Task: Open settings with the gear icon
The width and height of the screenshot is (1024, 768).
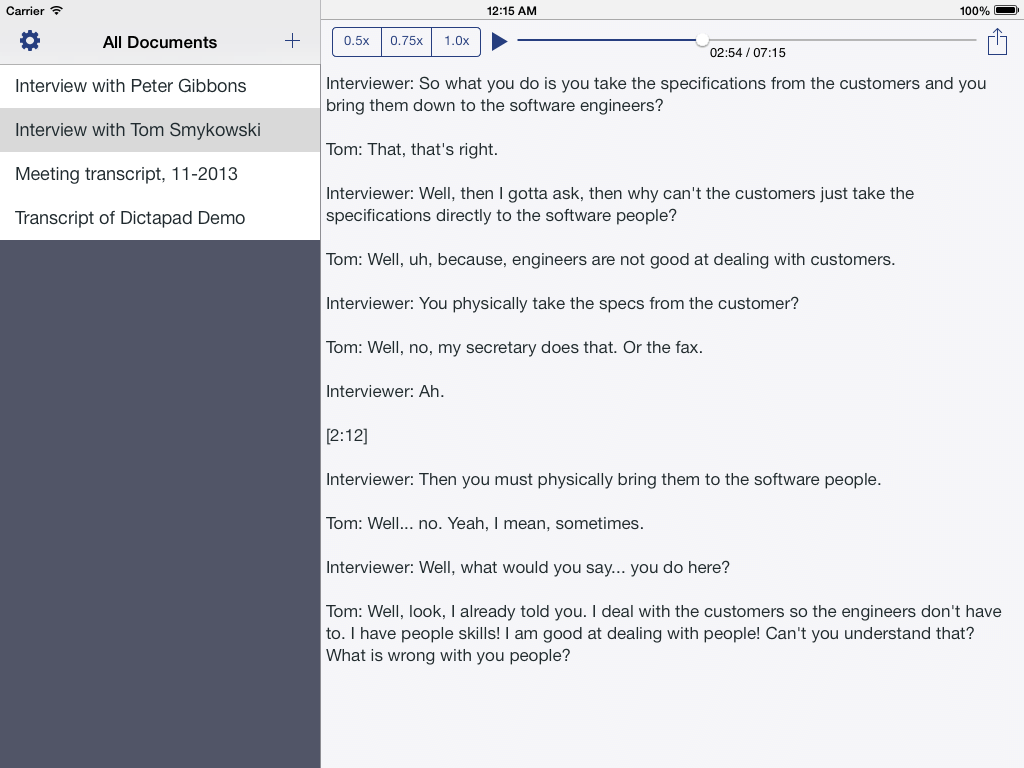Action: pyautogui.click(x=29, y=41)
